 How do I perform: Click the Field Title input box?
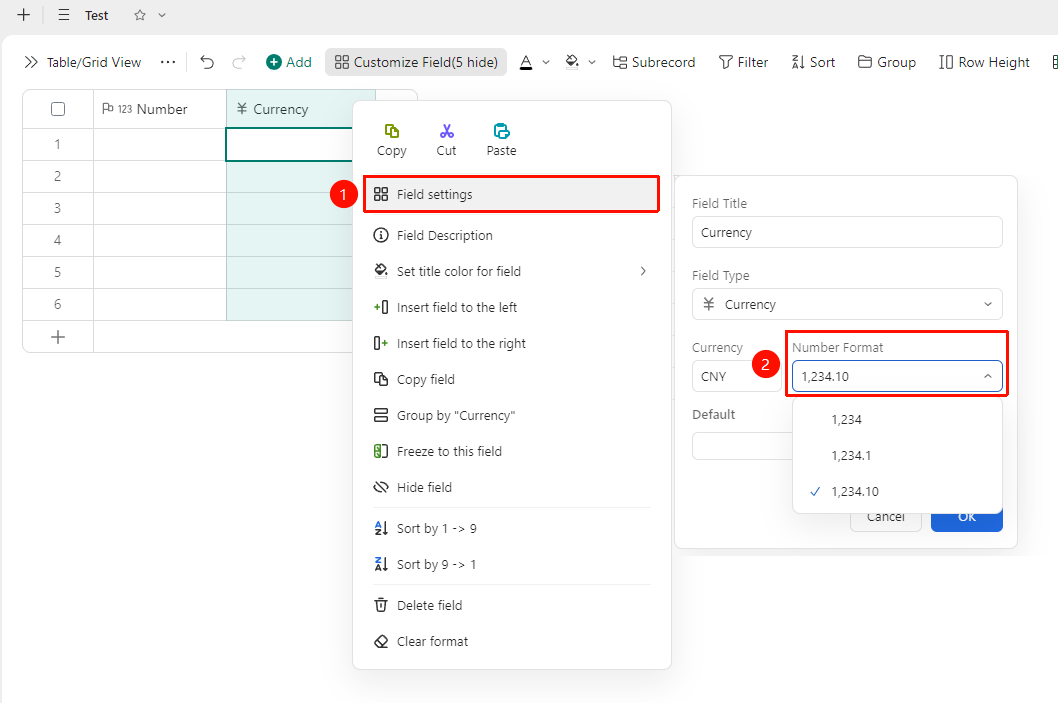[847, 232]
